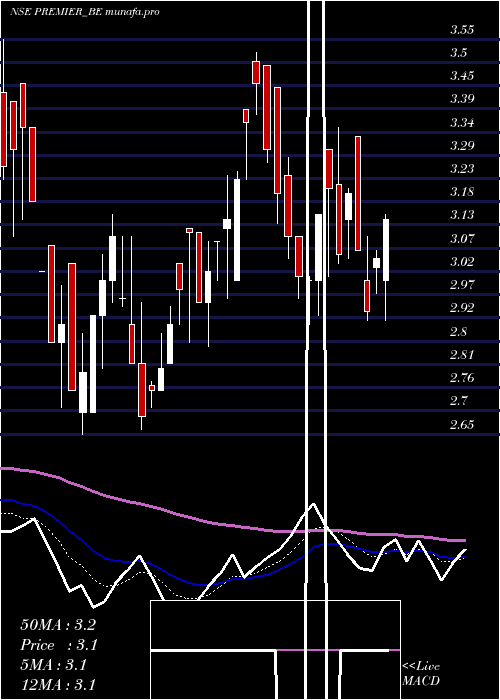Select the 2.92 price axis label
This screenshot has width=500, height=700.
(x=462, y=308)
